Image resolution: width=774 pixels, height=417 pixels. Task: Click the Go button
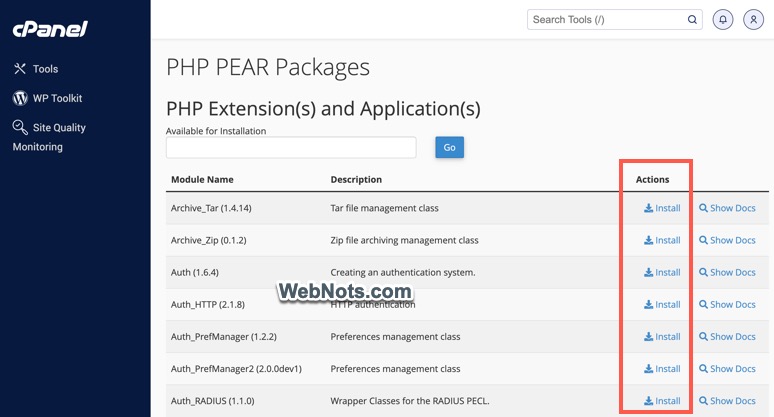click(449, 148)
